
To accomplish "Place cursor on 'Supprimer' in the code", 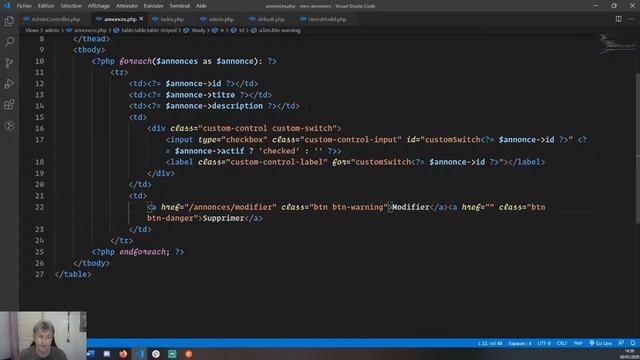I will (x=223, y=218).
